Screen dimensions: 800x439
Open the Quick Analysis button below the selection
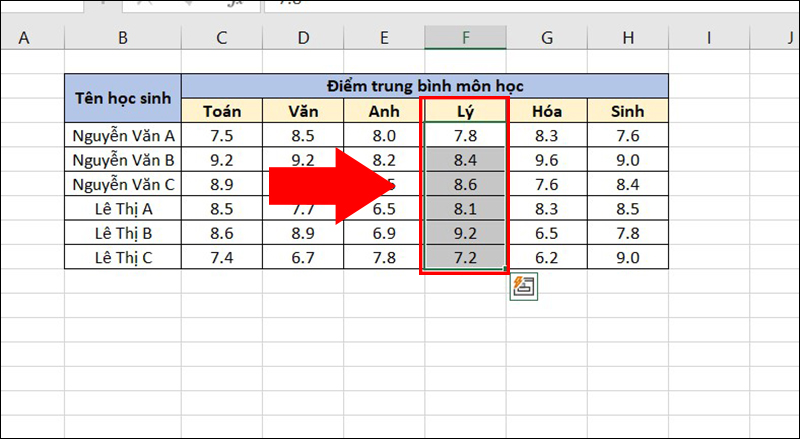click(523, 286)
